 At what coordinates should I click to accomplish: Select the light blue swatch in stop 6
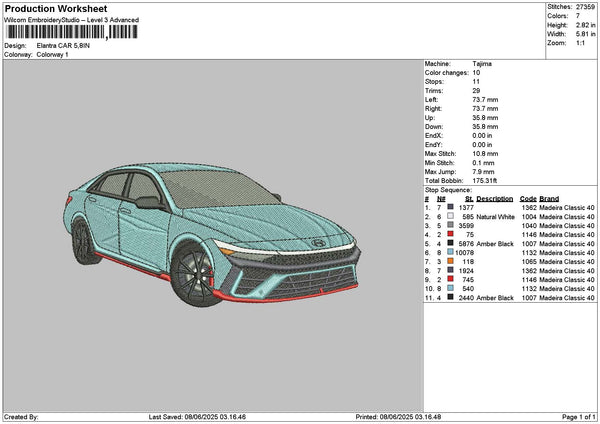pyautogui.click(x=451, y=252)
